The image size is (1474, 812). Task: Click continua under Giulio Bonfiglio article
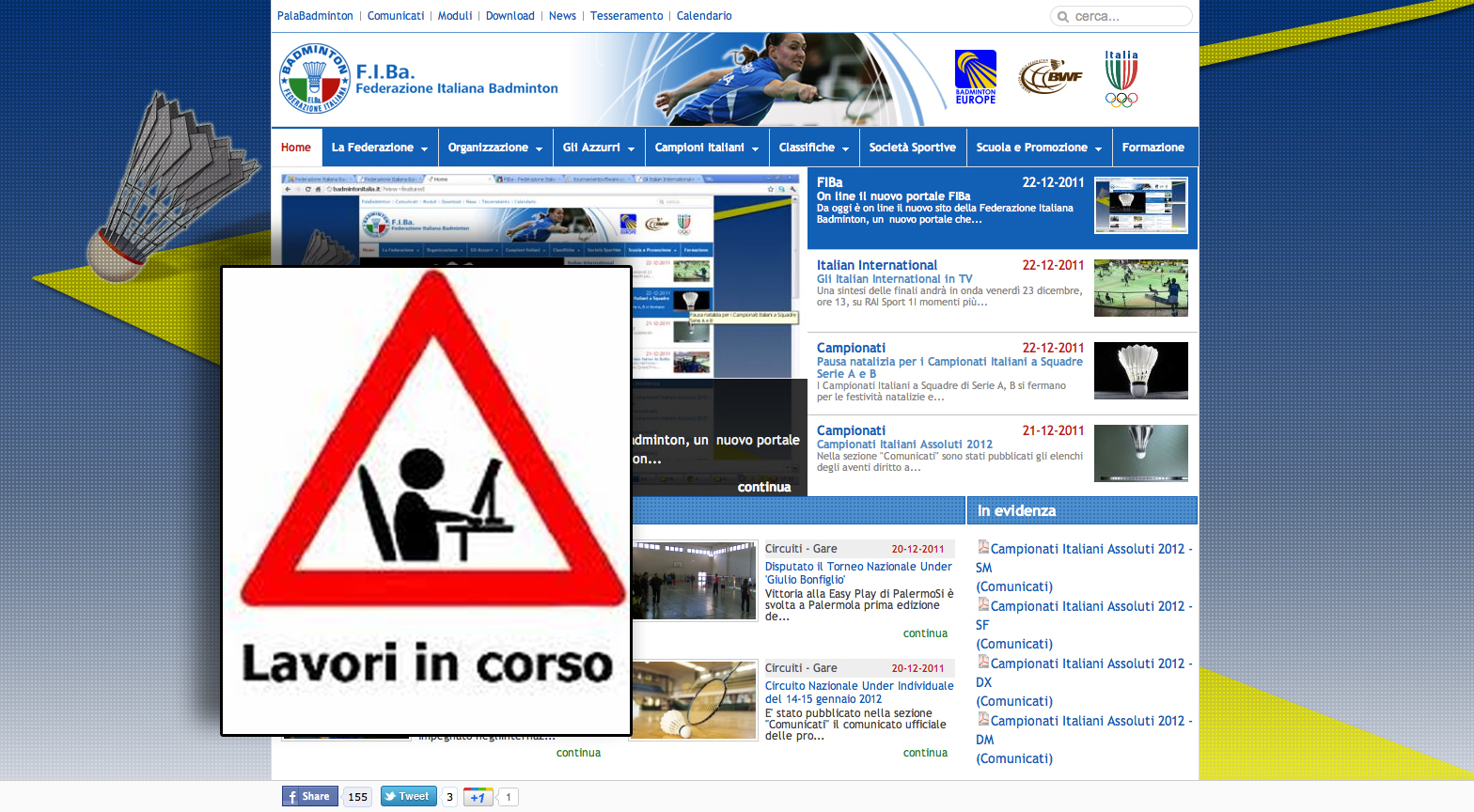point(925,633)
